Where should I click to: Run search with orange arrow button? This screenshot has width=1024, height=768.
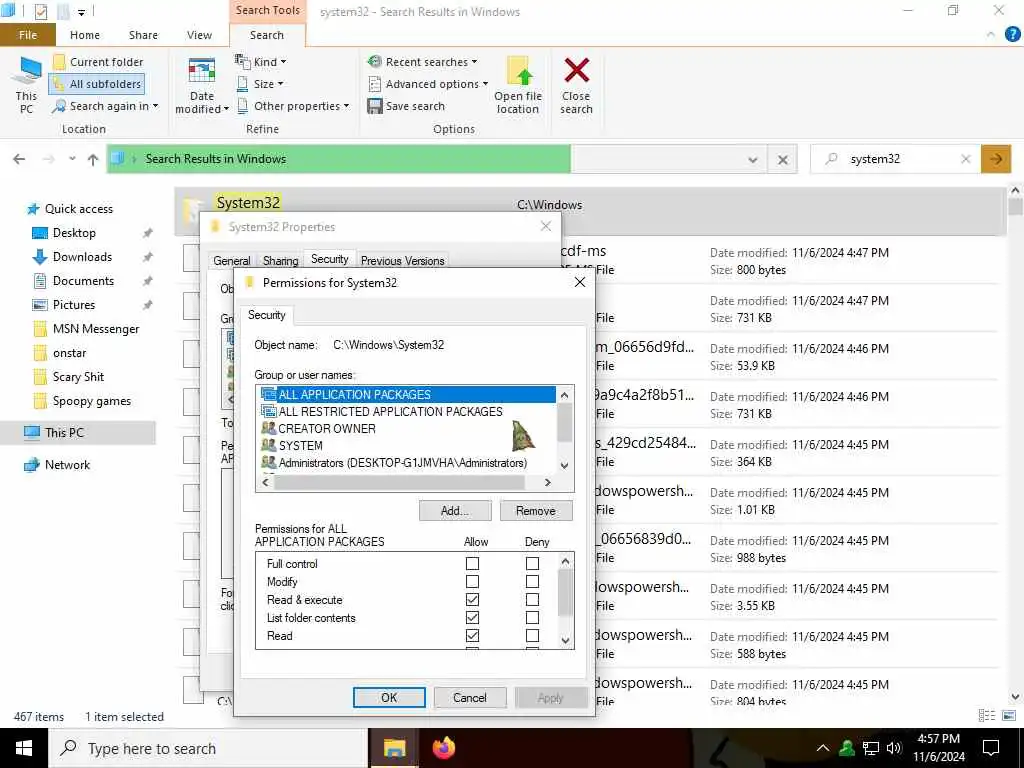pos(996,159)
